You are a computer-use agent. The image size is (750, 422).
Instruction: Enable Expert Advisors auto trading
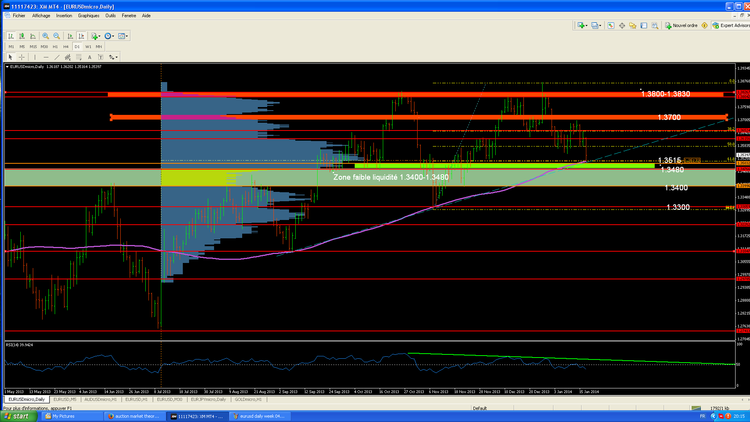[729, 25]
